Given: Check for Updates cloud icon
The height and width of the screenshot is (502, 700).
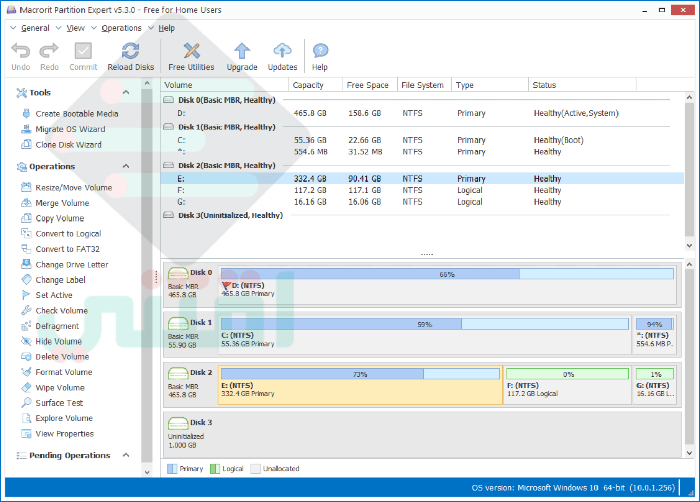Looking at the screenshot, I should click(282, 51).
